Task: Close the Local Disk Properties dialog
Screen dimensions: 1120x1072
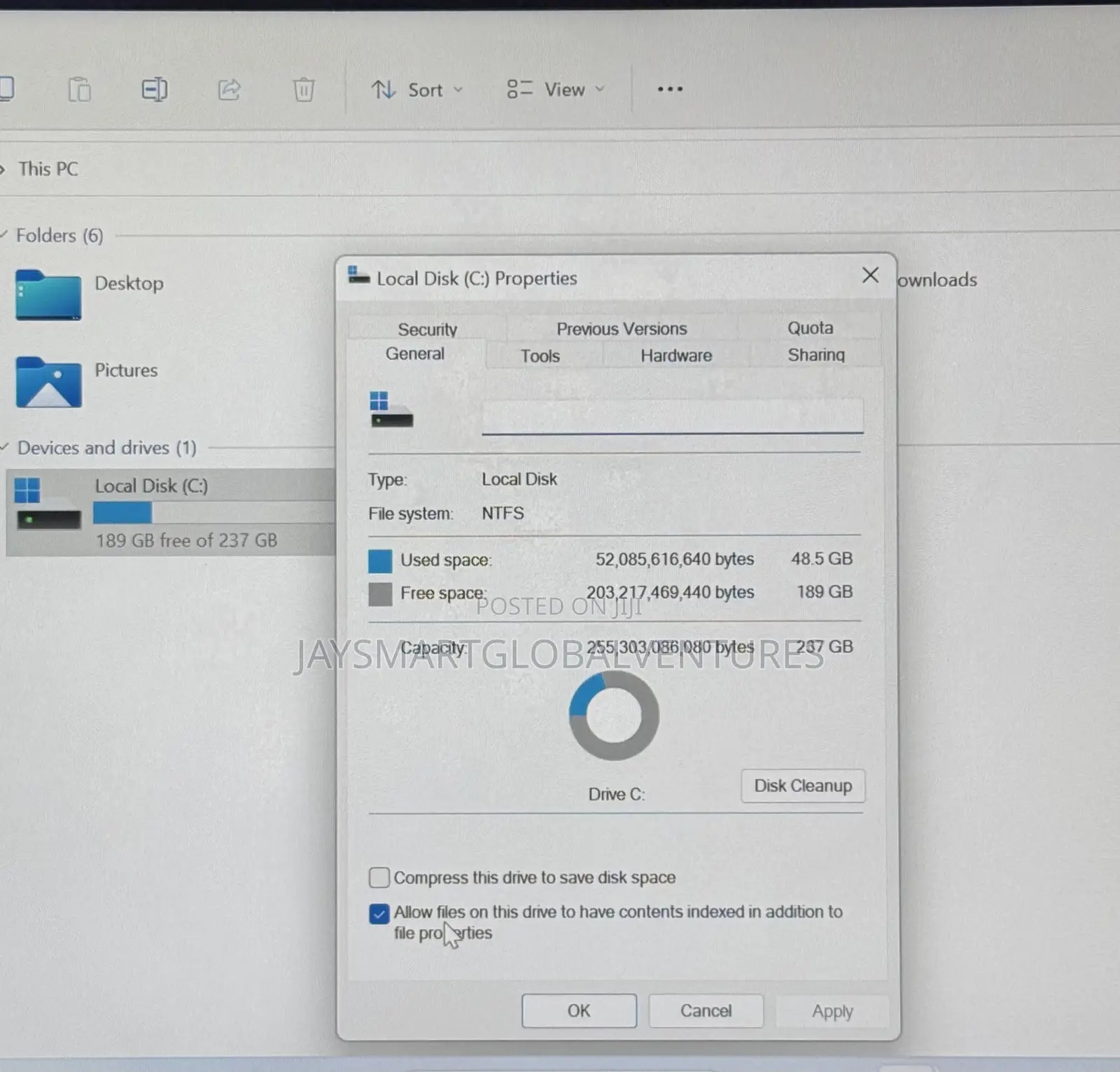Action: [870, 275]
